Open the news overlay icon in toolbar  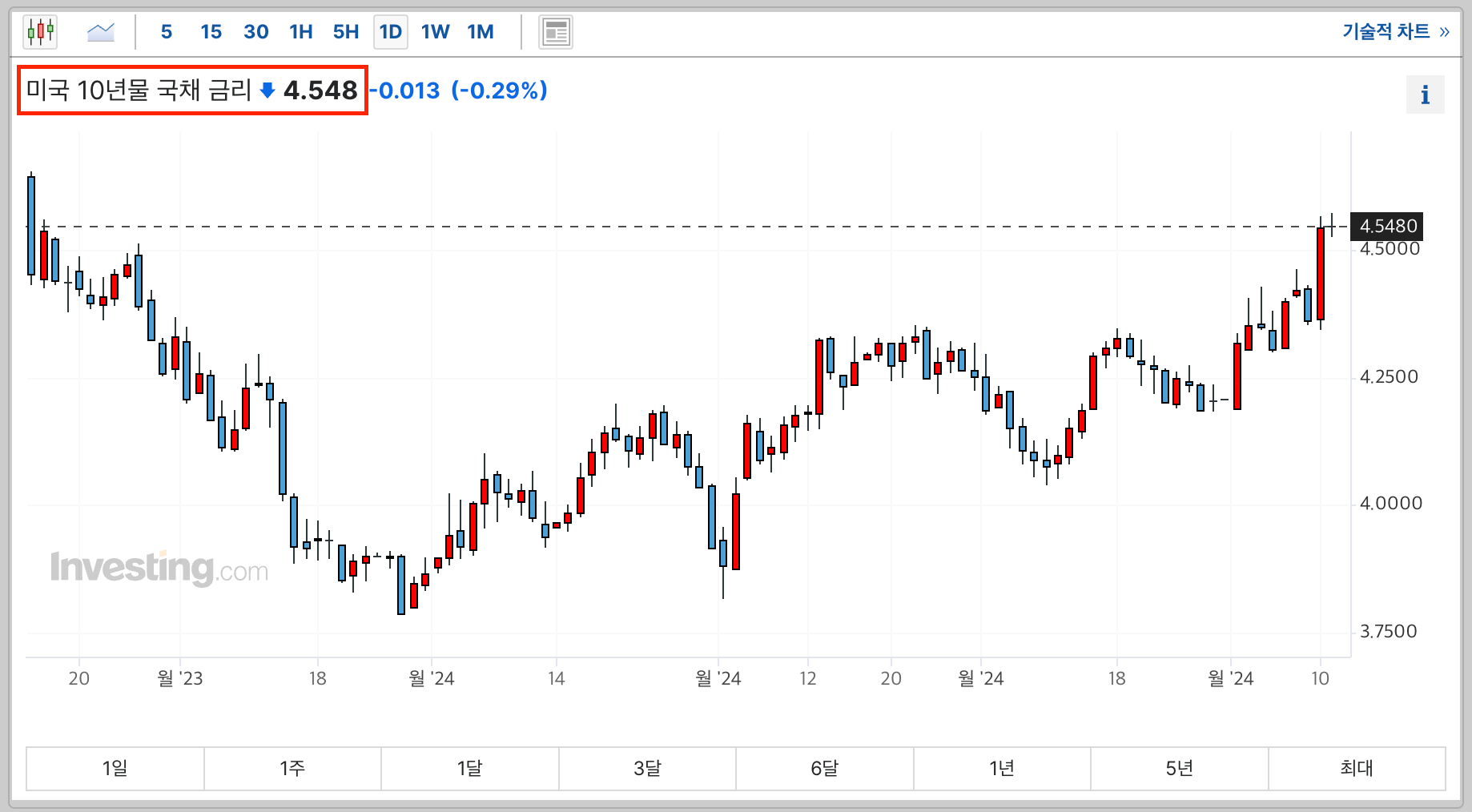click(555, 32)
